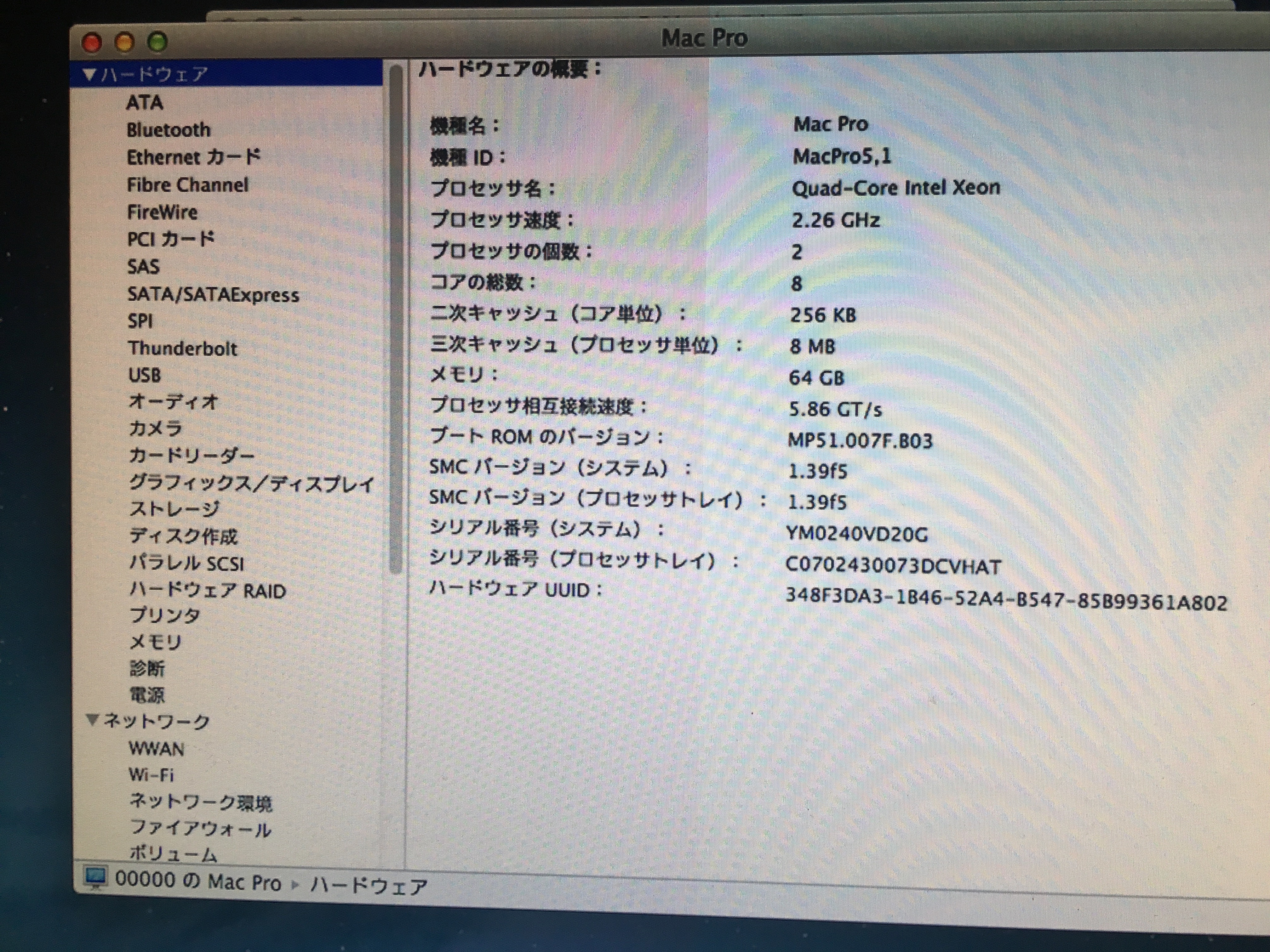Select 診断 in the sidebar
1270x952 pixels.
[x=147, y=669]
